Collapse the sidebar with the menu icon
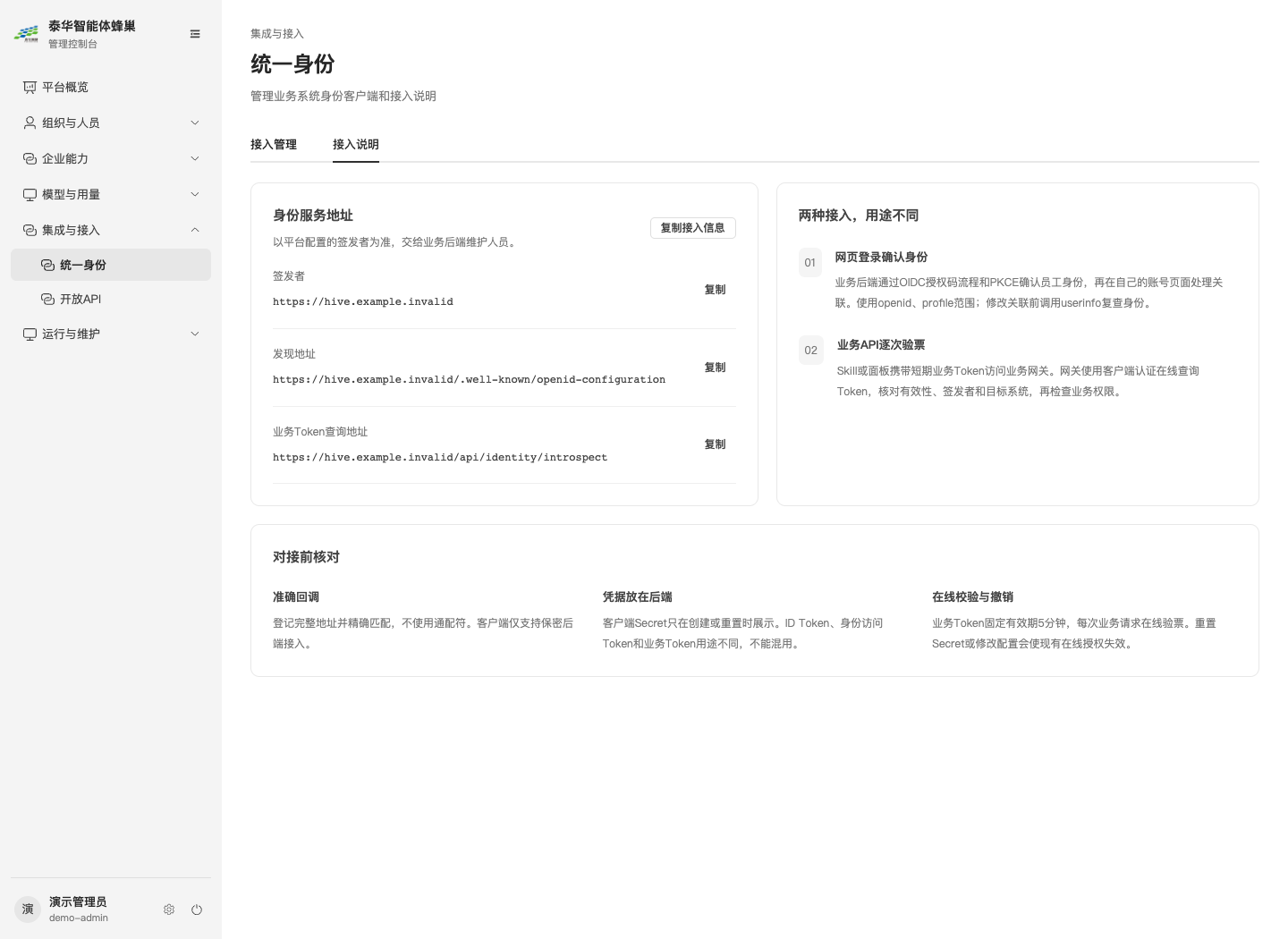1288x939 pixels. point(195,34)
